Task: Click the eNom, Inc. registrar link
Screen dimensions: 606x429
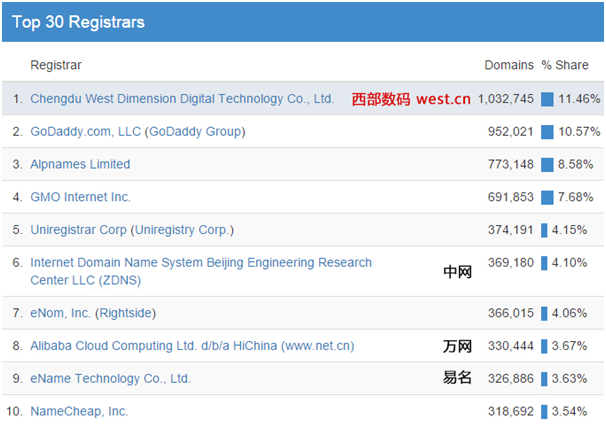Action: pyautogui.click(x=61, y=313)
